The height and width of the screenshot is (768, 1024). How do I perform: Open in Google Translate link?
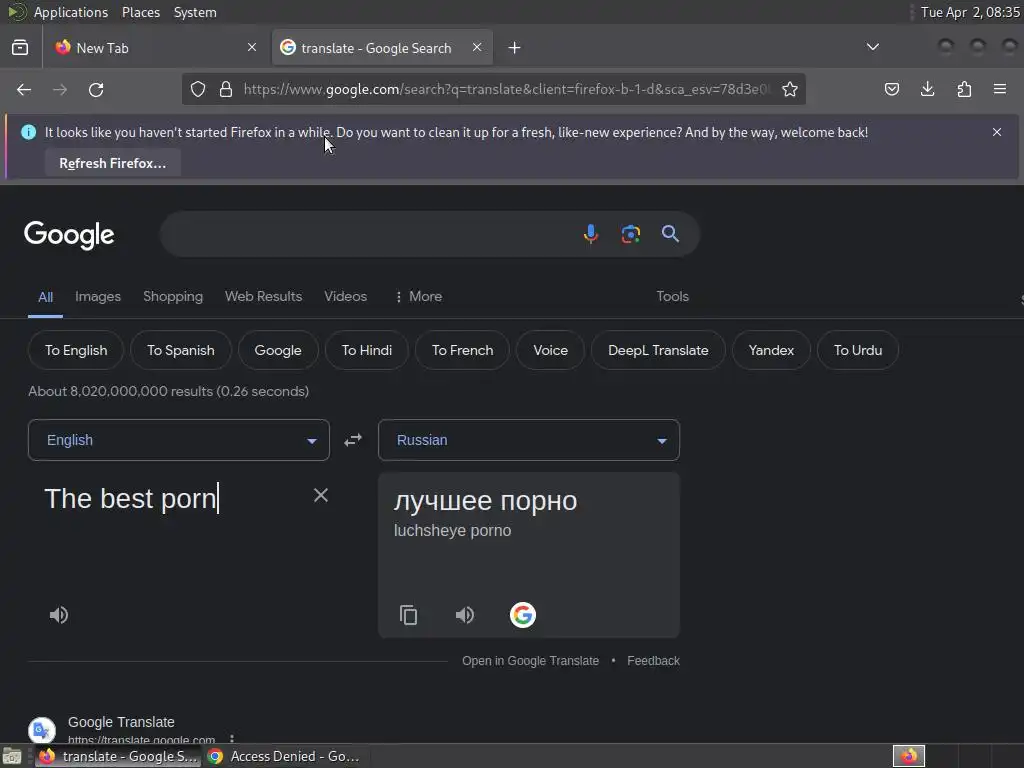[530, 661]
